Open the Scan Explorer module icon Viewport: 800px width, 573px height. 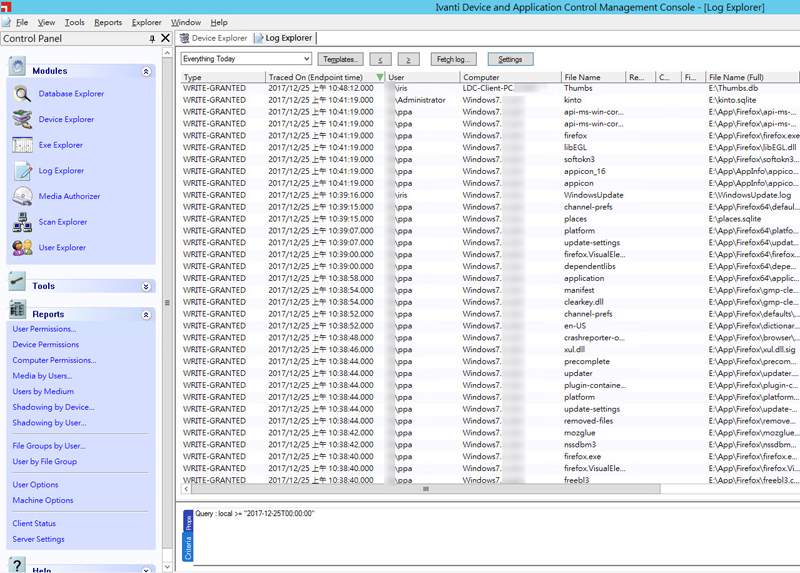click(22, 222)
